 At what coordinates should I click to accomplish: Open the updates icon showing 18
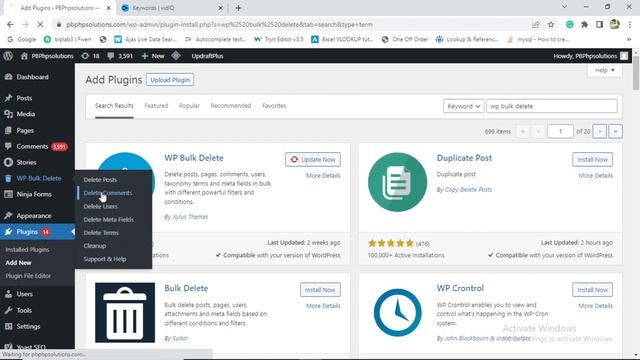tap(90, 56)
